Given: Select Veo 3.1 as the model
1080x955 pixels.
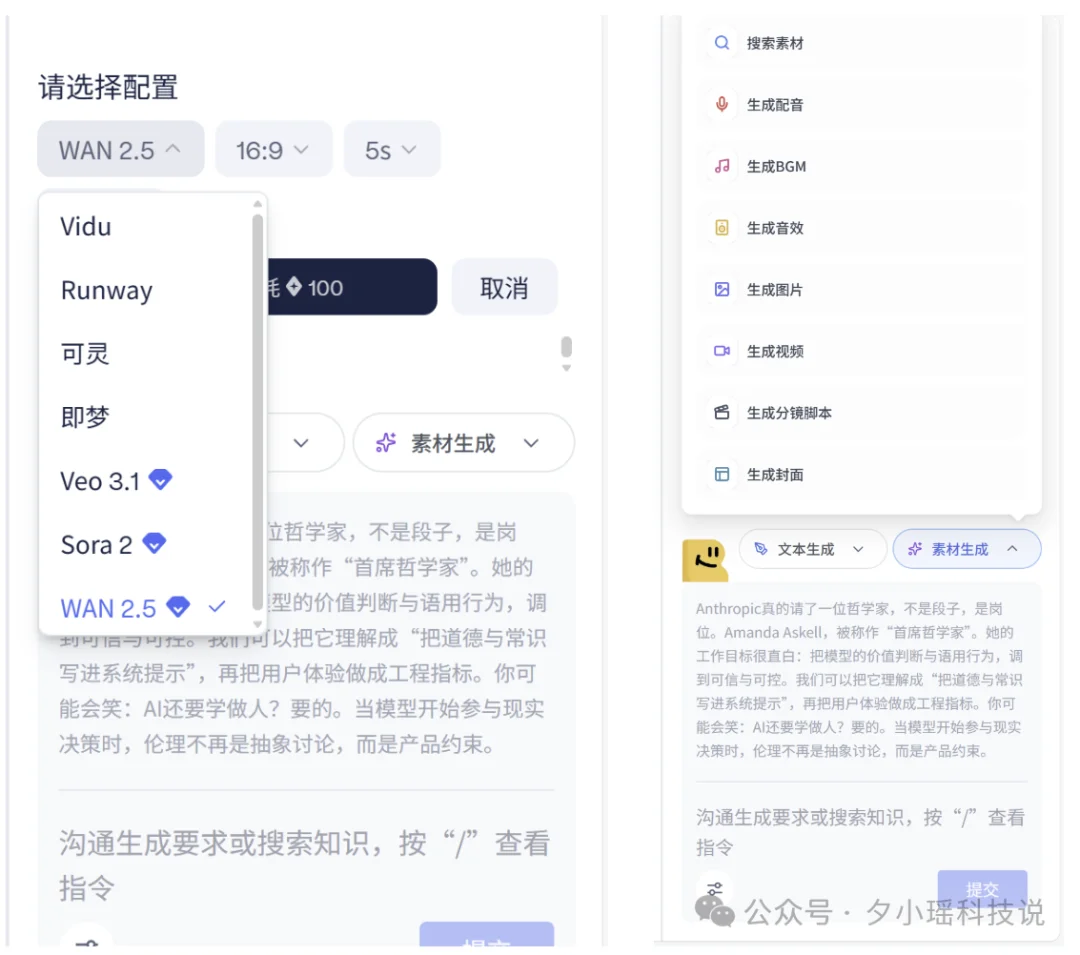Looking at the screenshot, I should 100,481.
